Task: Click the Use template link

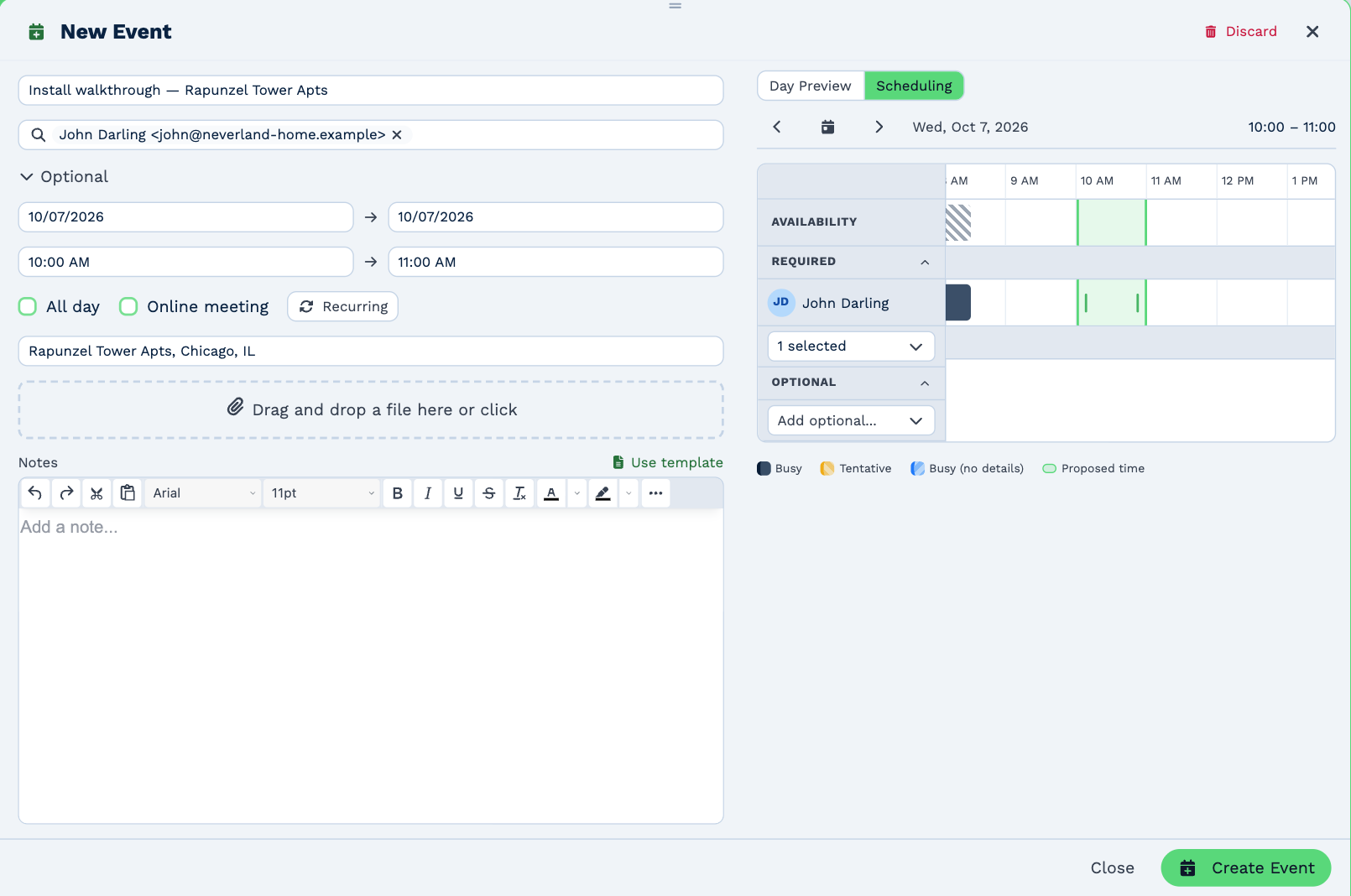Action: (x=668, y=463)
